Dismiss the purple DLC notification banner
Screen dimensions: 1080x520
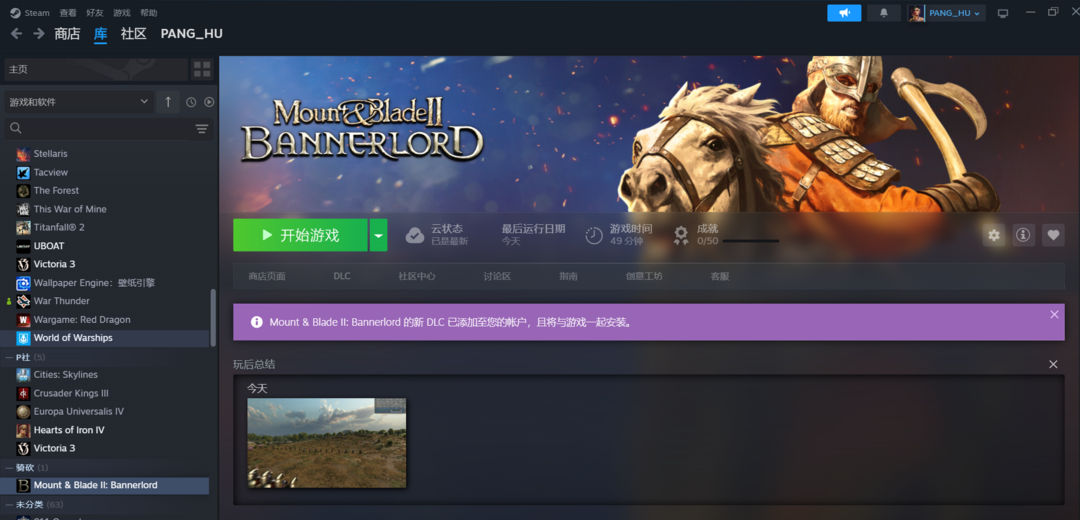click(1054, 314)
